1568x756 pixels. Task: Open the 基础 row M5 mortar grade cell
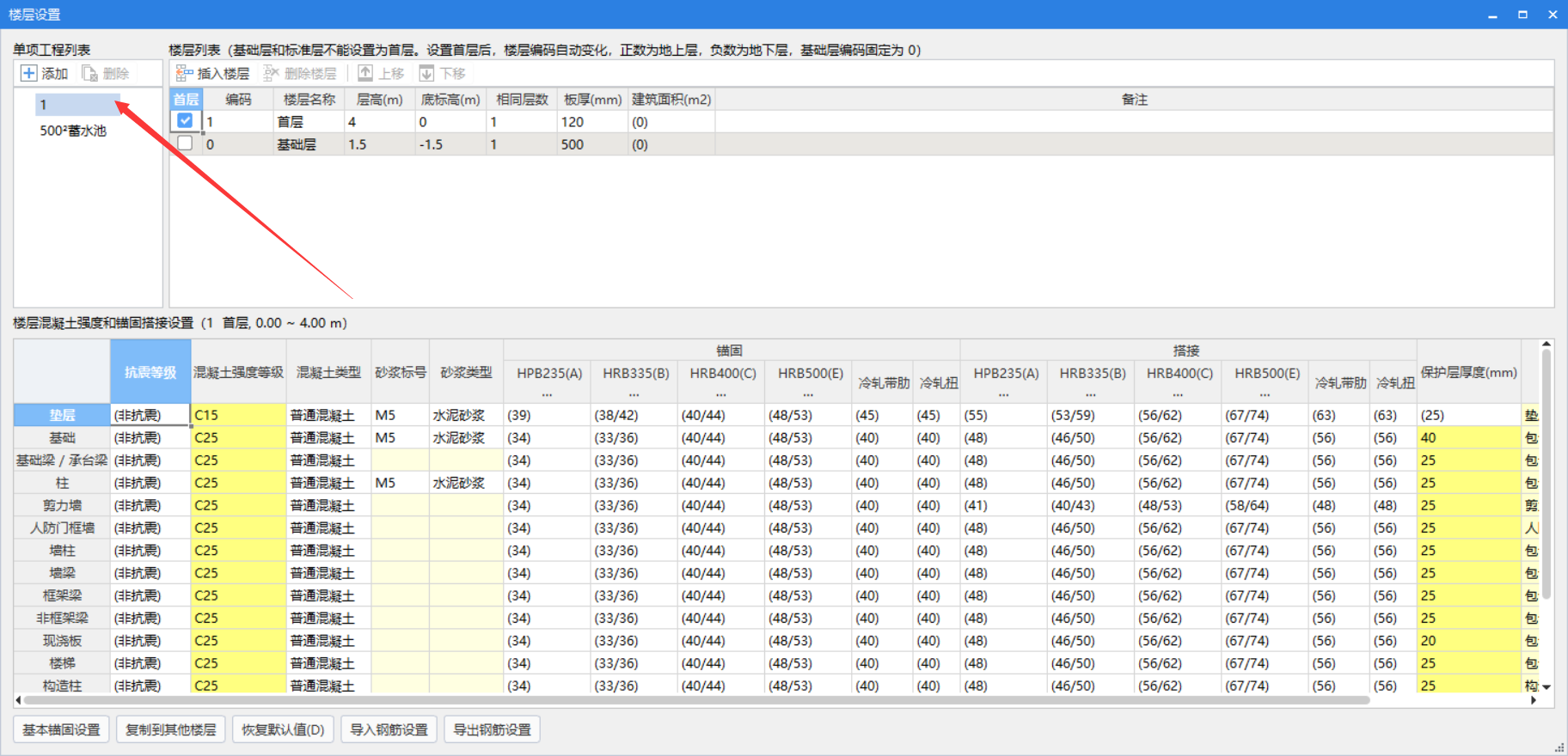[401, 437]
